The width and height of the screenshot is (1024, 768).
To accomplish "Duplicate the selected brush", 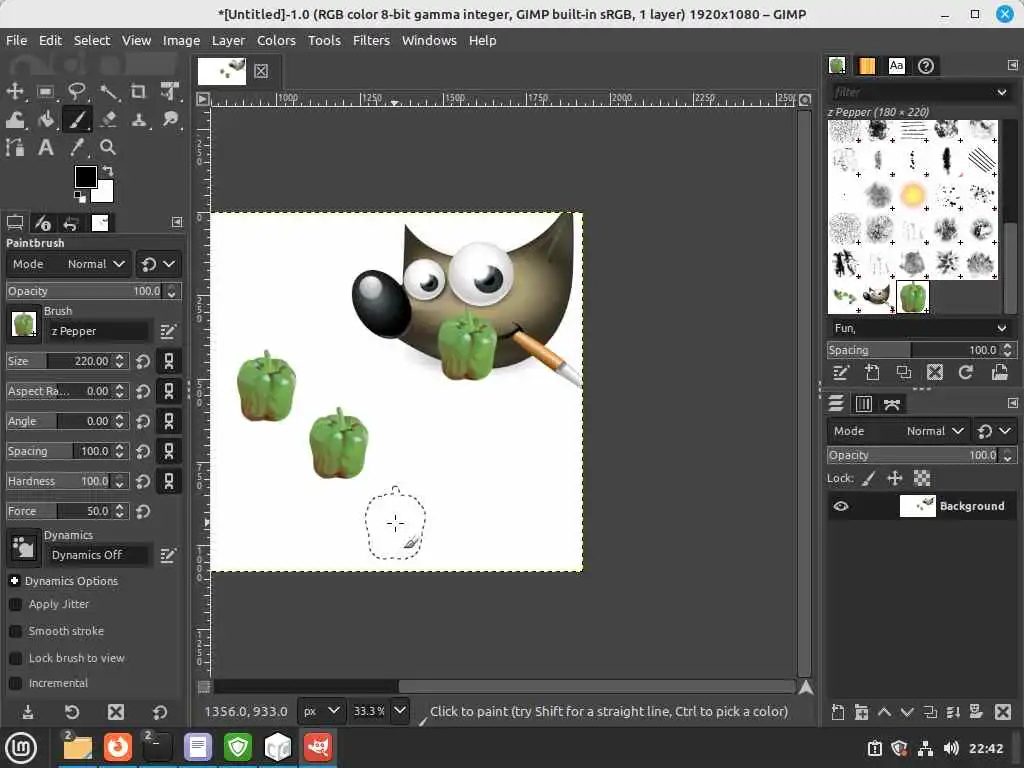I will point(903,372).
